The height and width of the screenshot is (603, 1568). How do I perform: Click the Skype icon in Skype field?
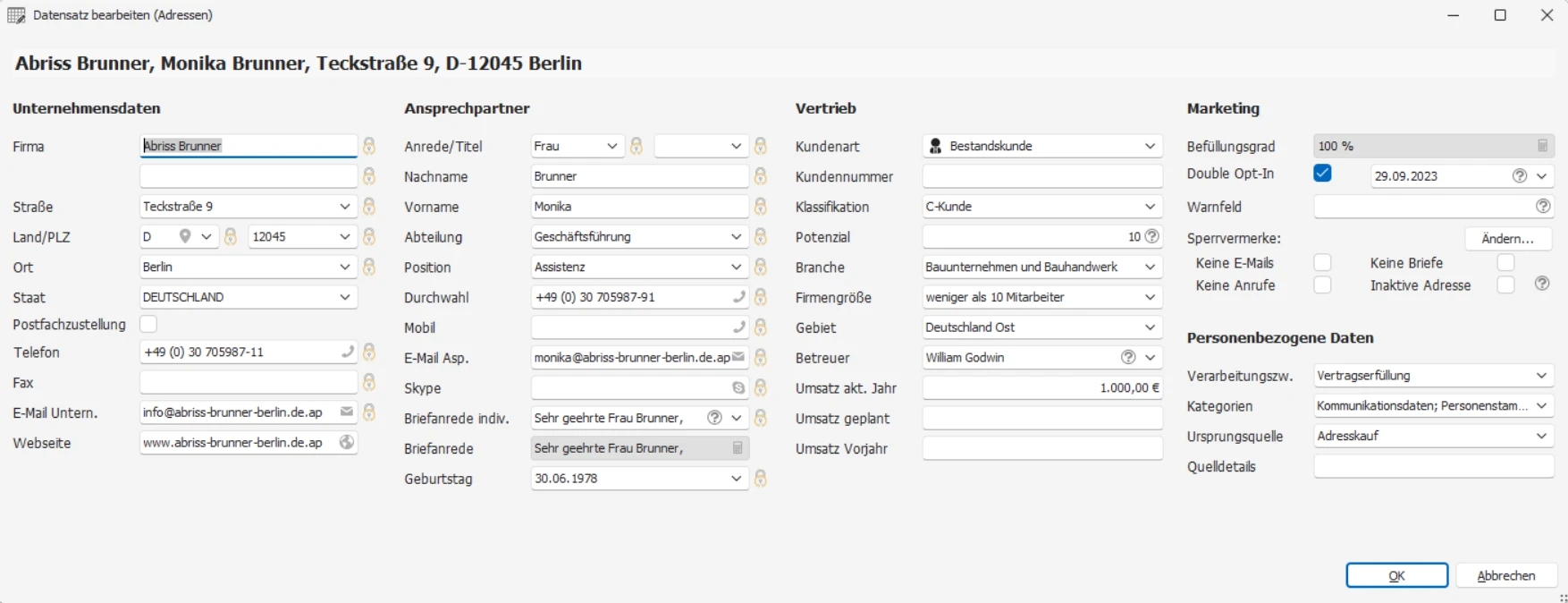coord(738,387)
